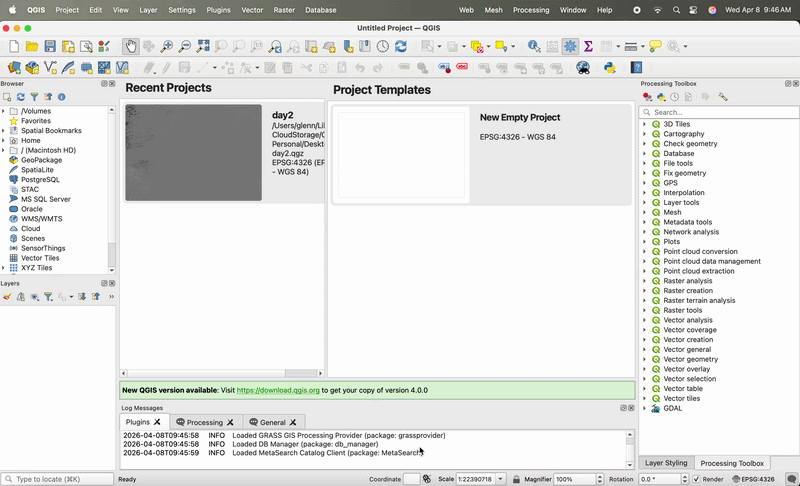Open the Processing menu
This screenshot has width=800, height=486.
(531, 10)
